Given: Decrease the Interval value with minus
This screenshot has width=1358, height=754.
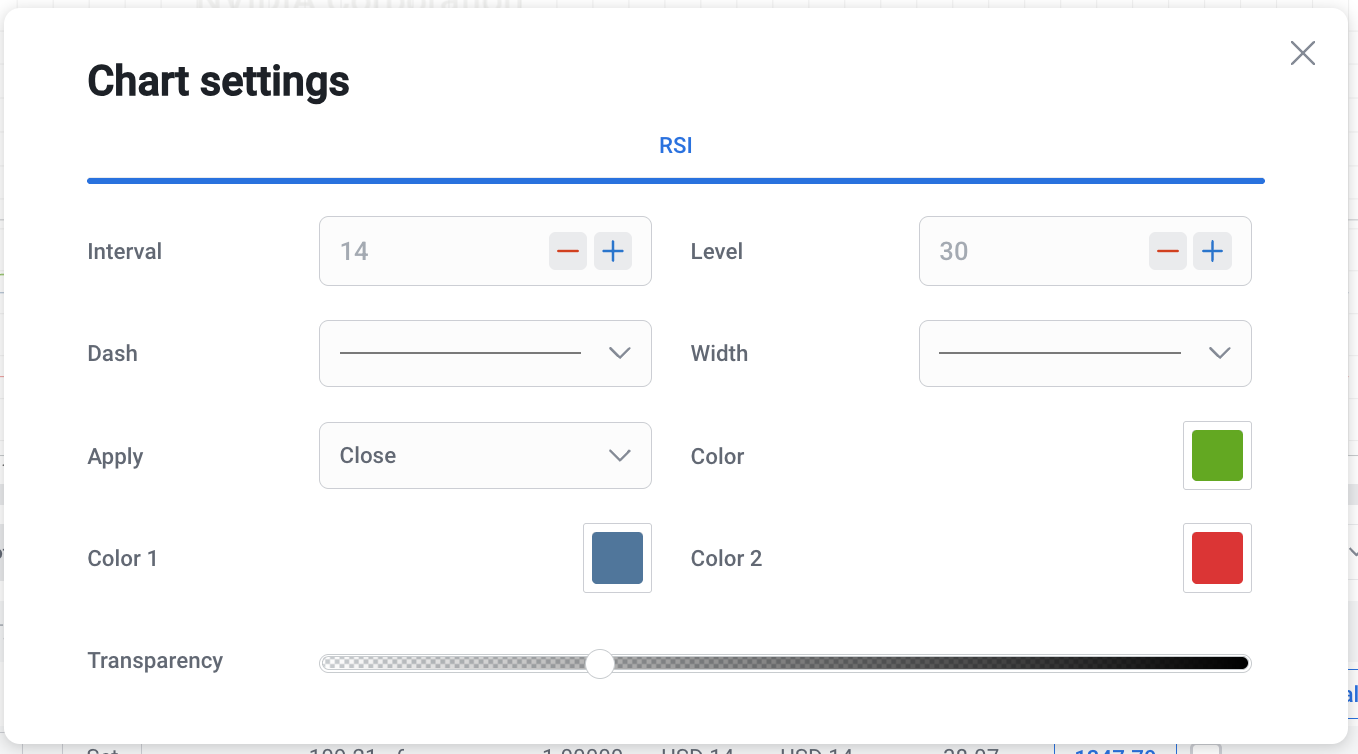Looking at the screenshot, I should [x=567, y=251].
